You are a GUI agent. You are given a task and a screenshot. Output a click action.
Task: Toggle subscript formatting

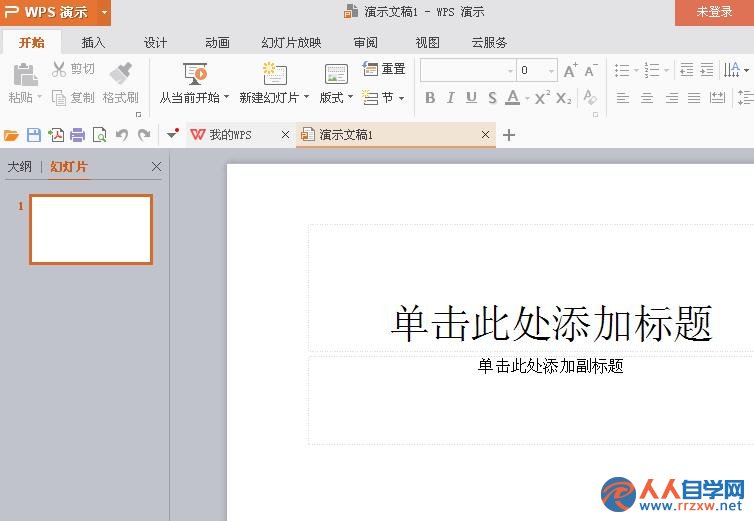(563, 98)
